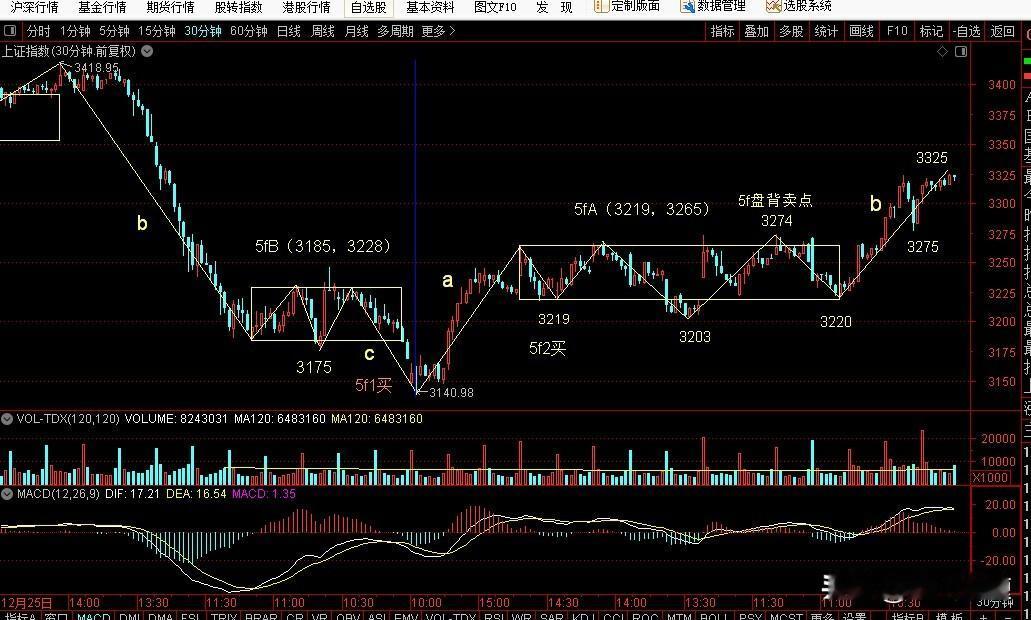Click the -自选 button
Viewport: 1031px width, 620px height.
tap(967, 31)
